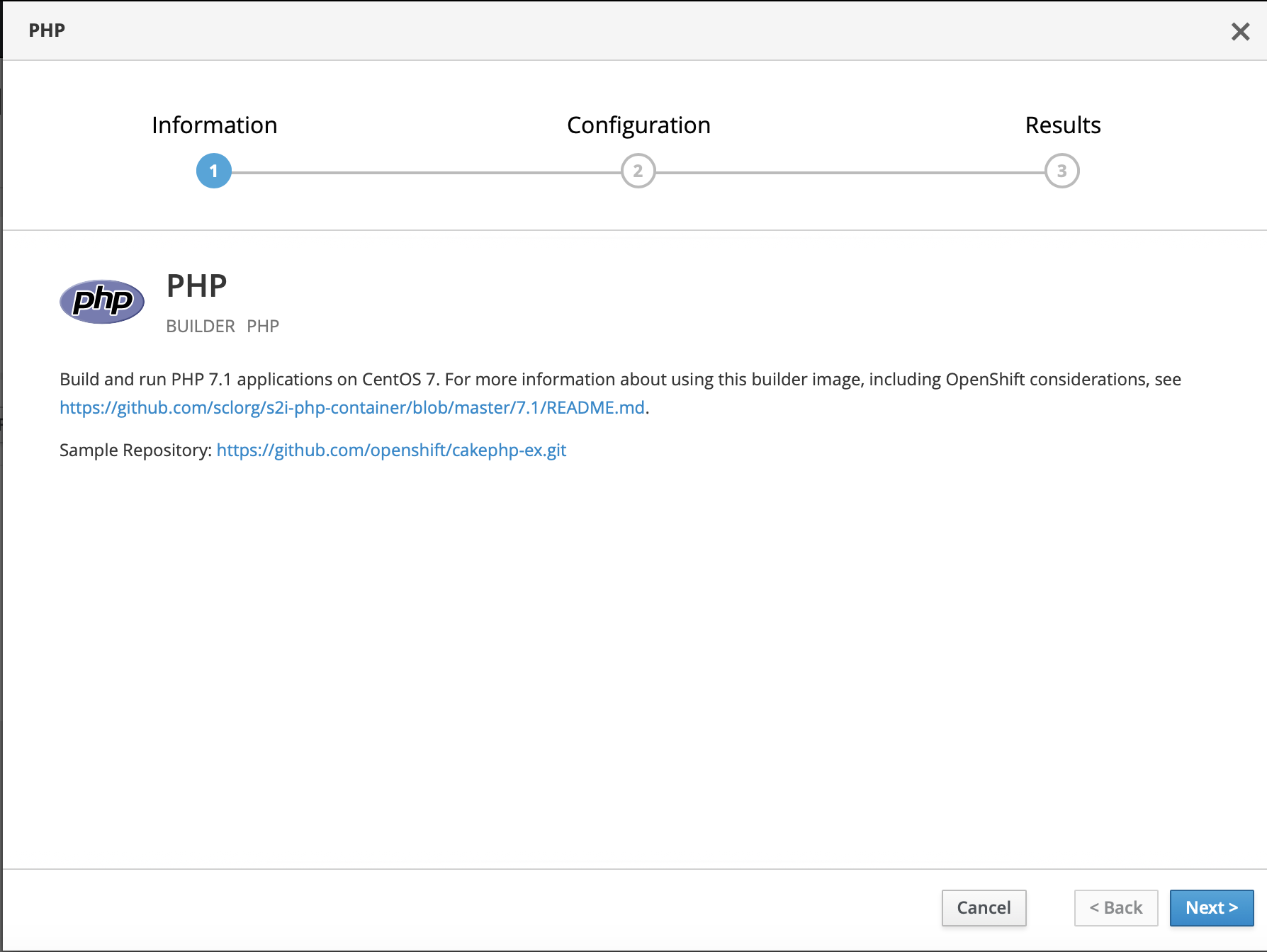Screen dimensions: 1267x952
Task: Select step 1 circle in the wizard
Action: pyautogui.click(x=214, y=171)
